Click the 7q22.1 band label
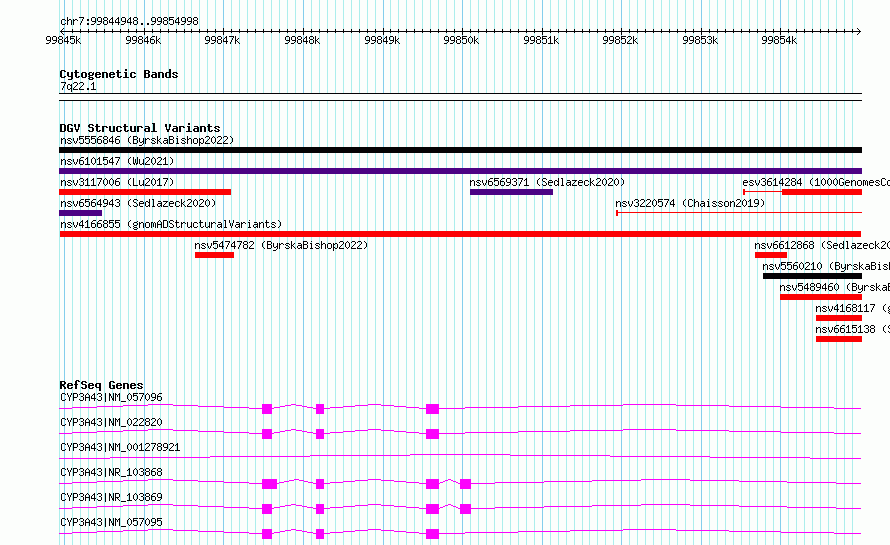890x545 pixels. coord(78,86)
